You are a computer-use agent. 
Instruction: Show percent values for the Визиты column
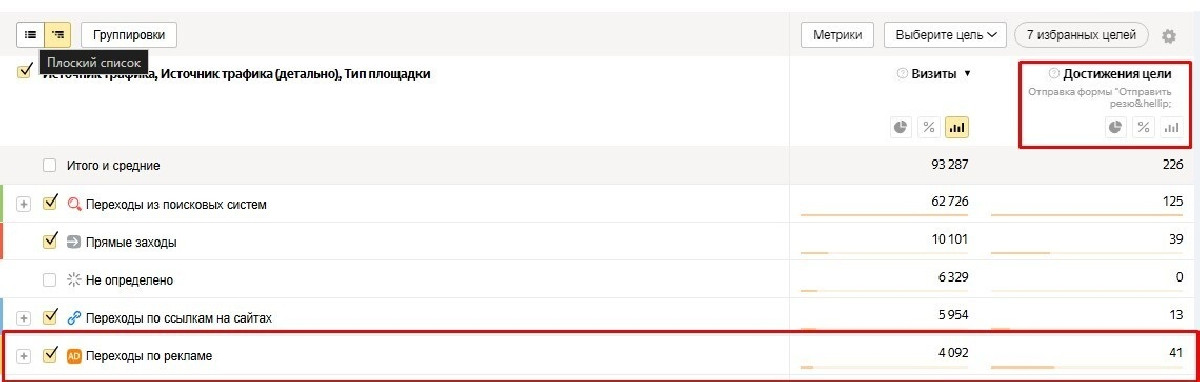(x=929, y=127)
